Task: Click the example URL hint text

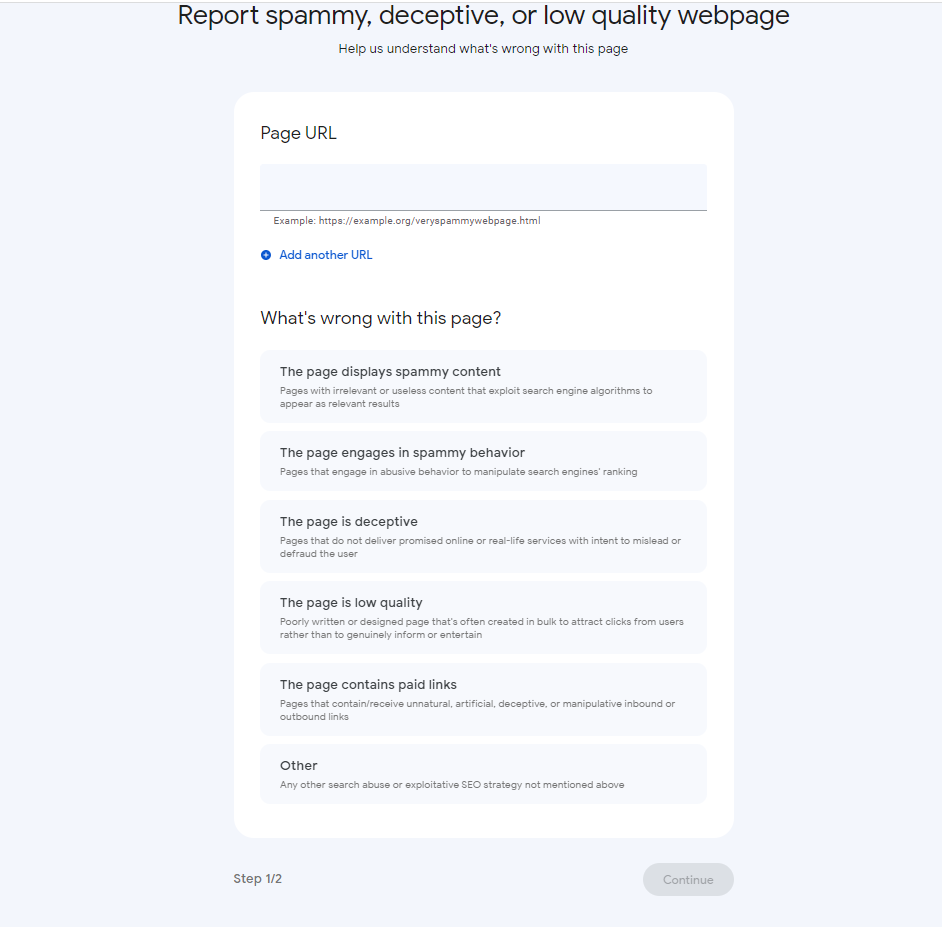Action: (407, 221)
